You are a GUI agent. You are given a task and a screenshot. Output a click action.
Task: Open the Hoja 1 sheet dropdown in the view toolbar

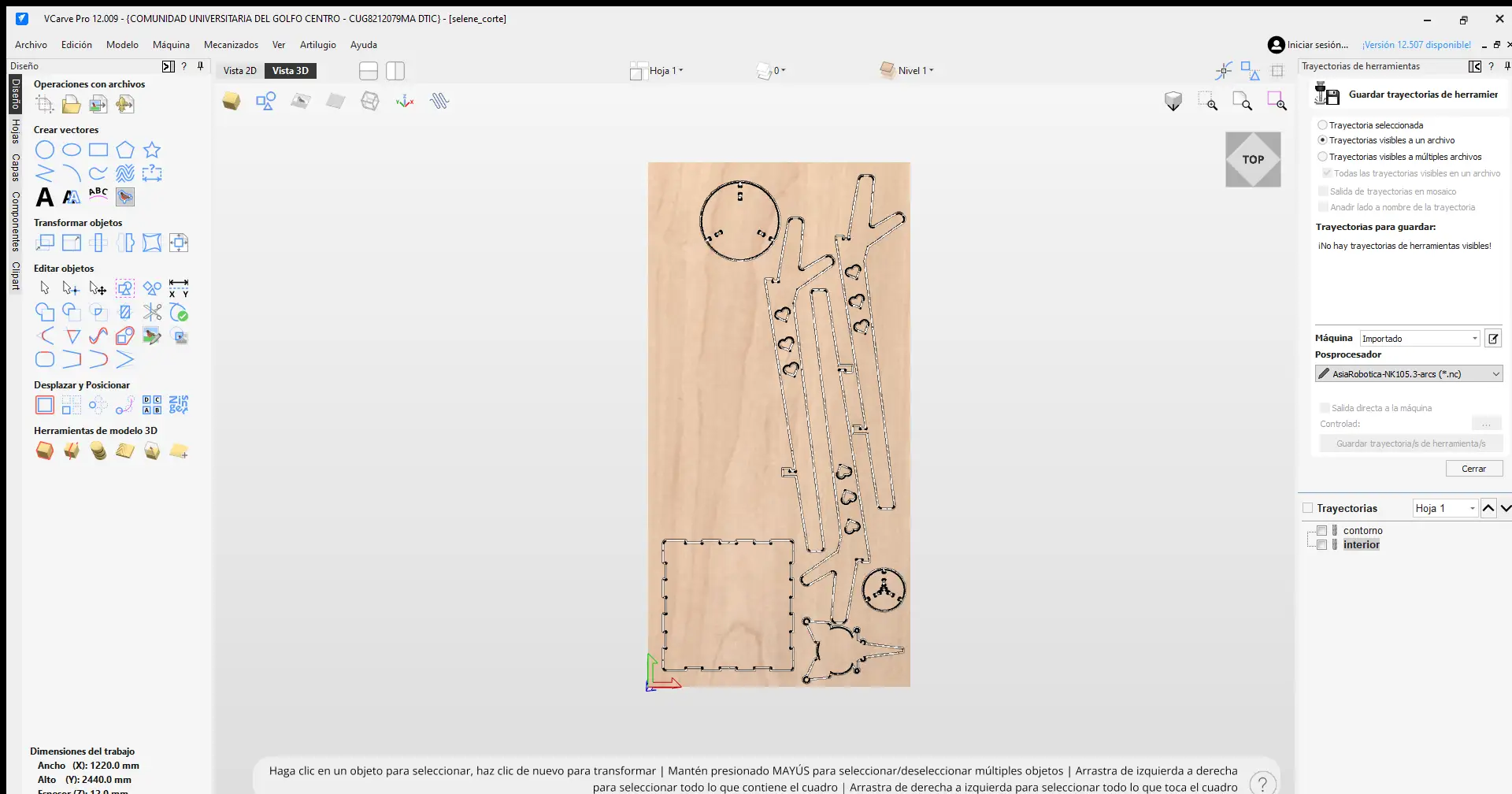click(x=658, y=71)
